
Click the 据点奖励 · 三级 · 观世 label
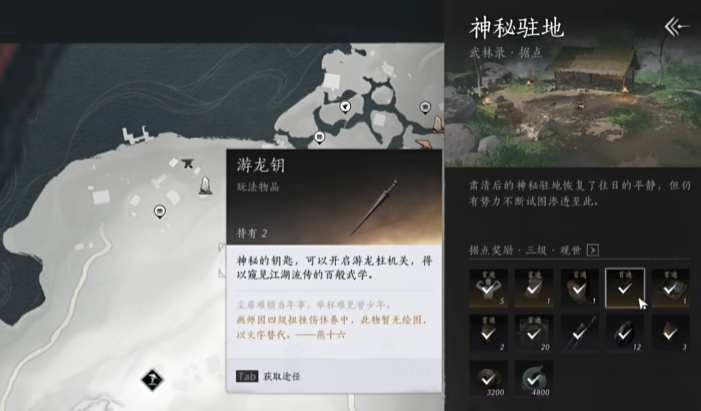pos(525,250)
